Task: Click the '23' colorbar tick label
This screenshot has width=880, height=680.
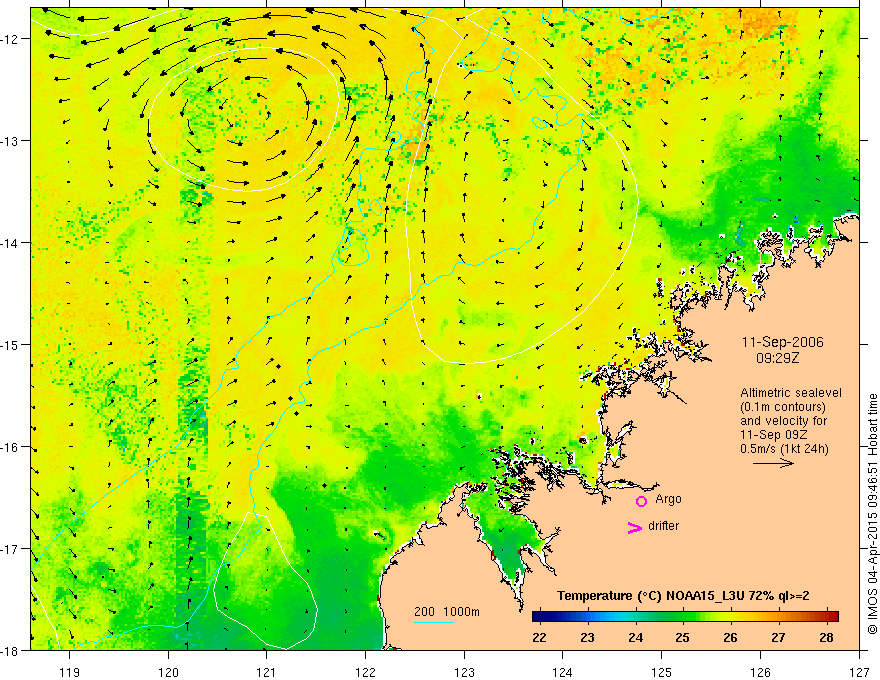Action: coord(587,637)
